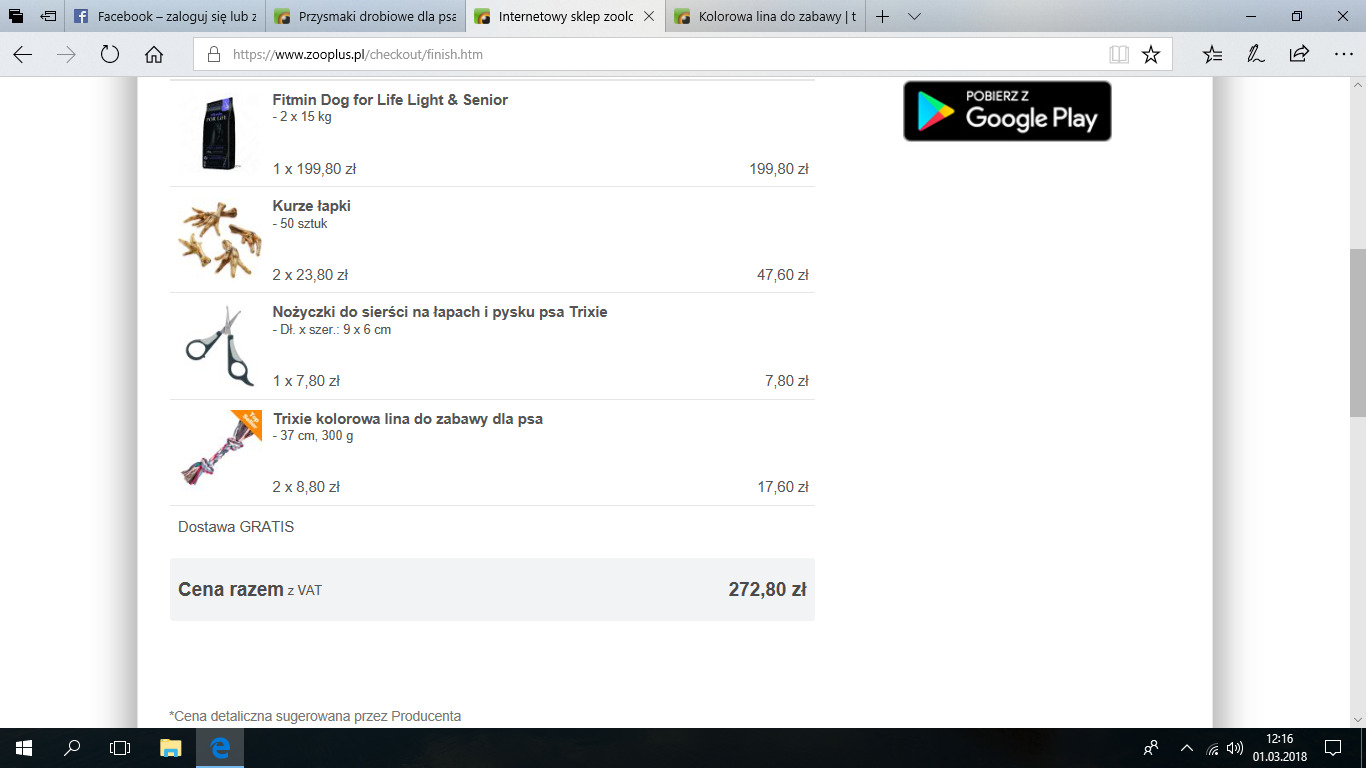This screenshot has width=1366, height=768.
Task: Open Pobierz z Google Play badge
Action: [1007, 111]
